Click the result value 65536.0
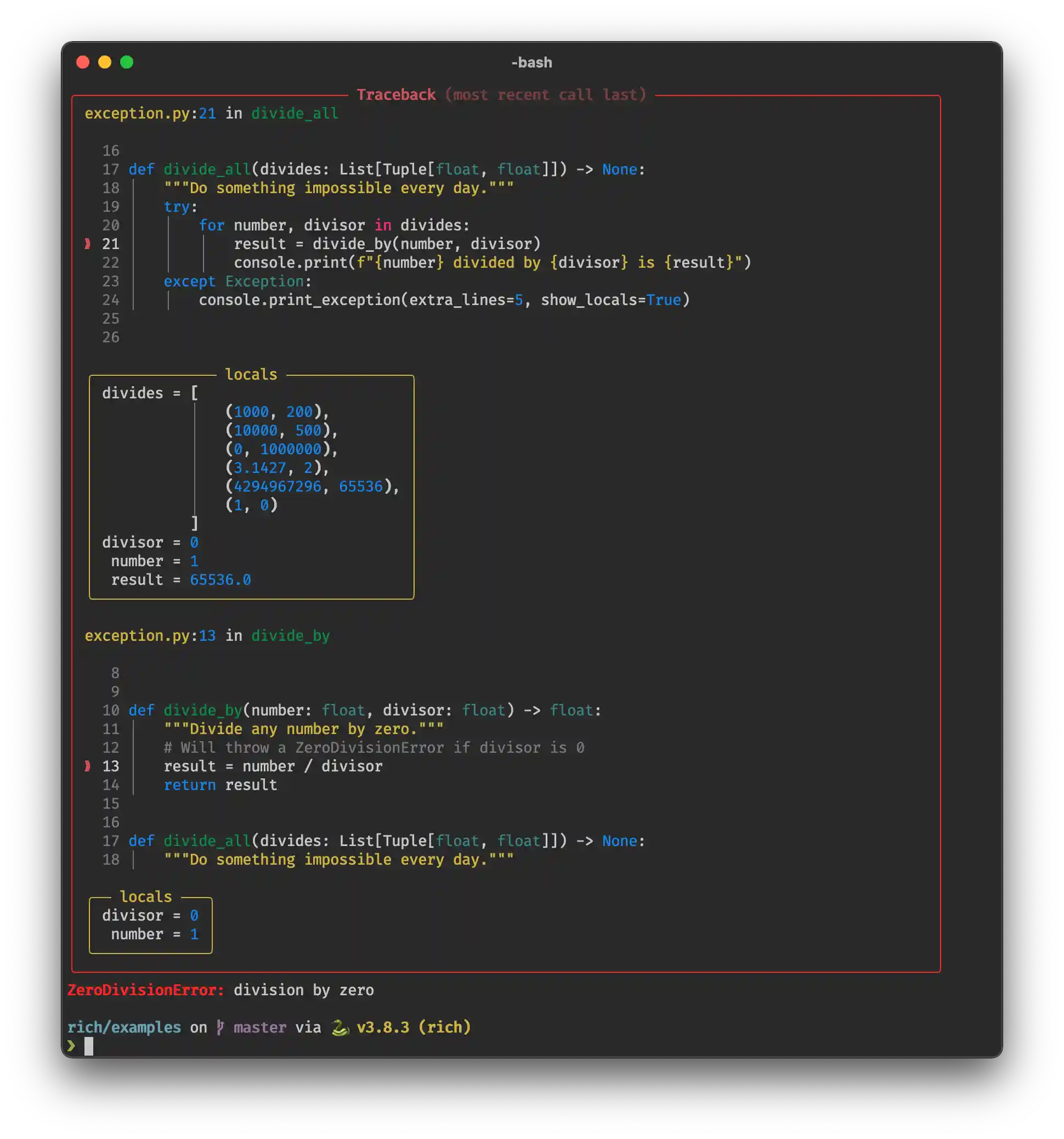The width and height of the screenshot is (1064, 1139). 220,580
